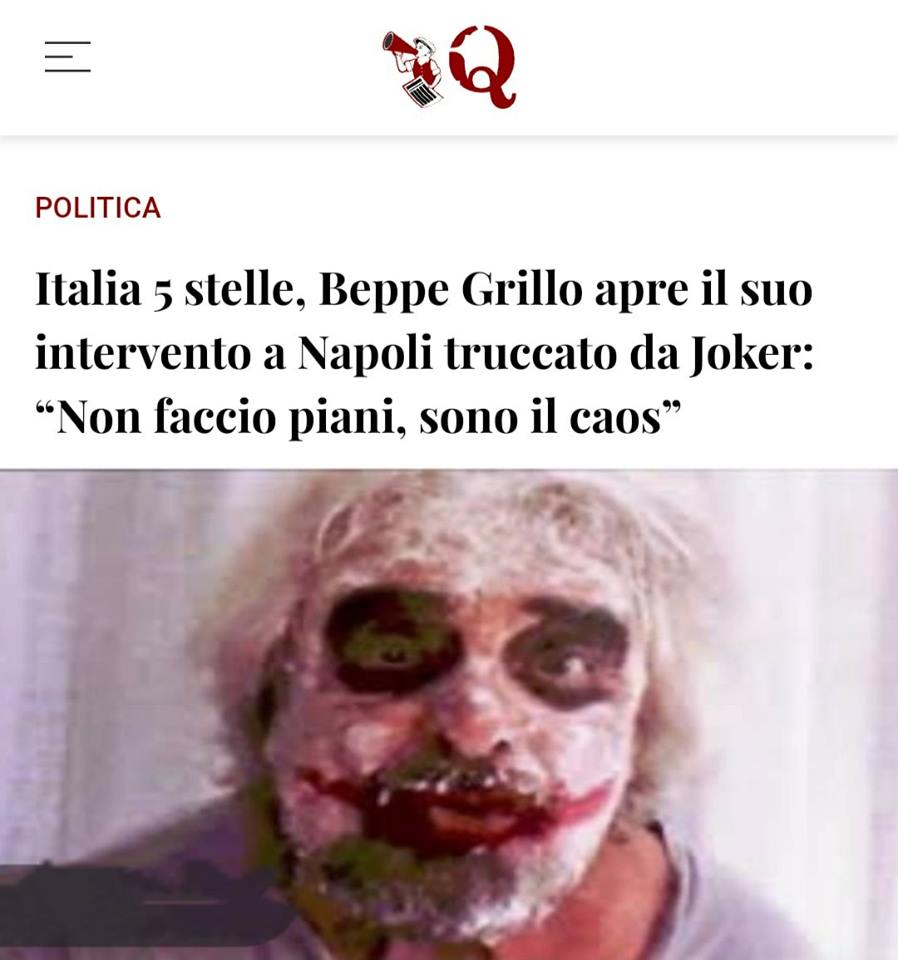
Task: Open the Joker makeup article photo
Action: pos(449,714)
